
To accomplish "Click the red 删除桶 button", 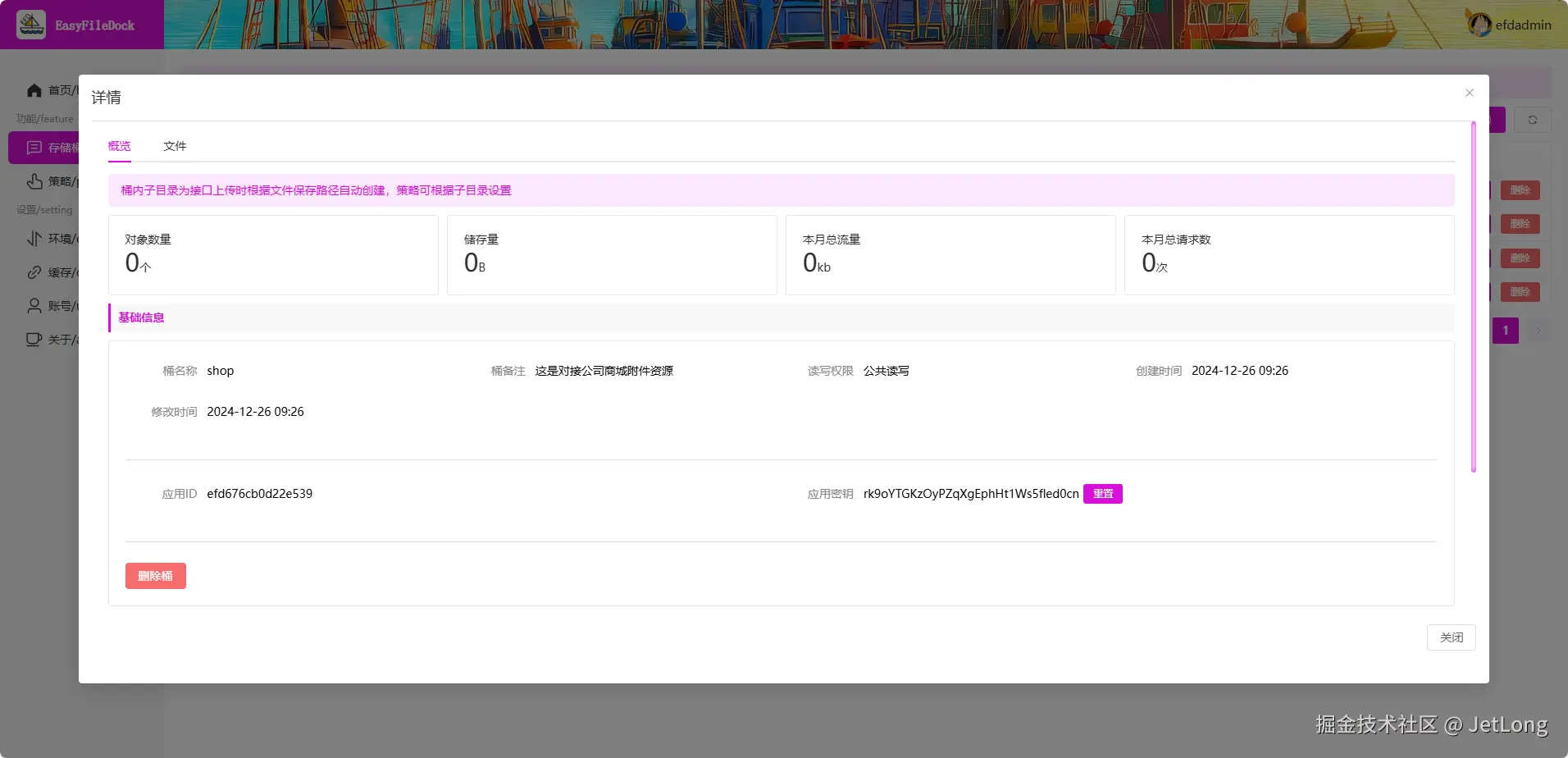I will (156, 576).
